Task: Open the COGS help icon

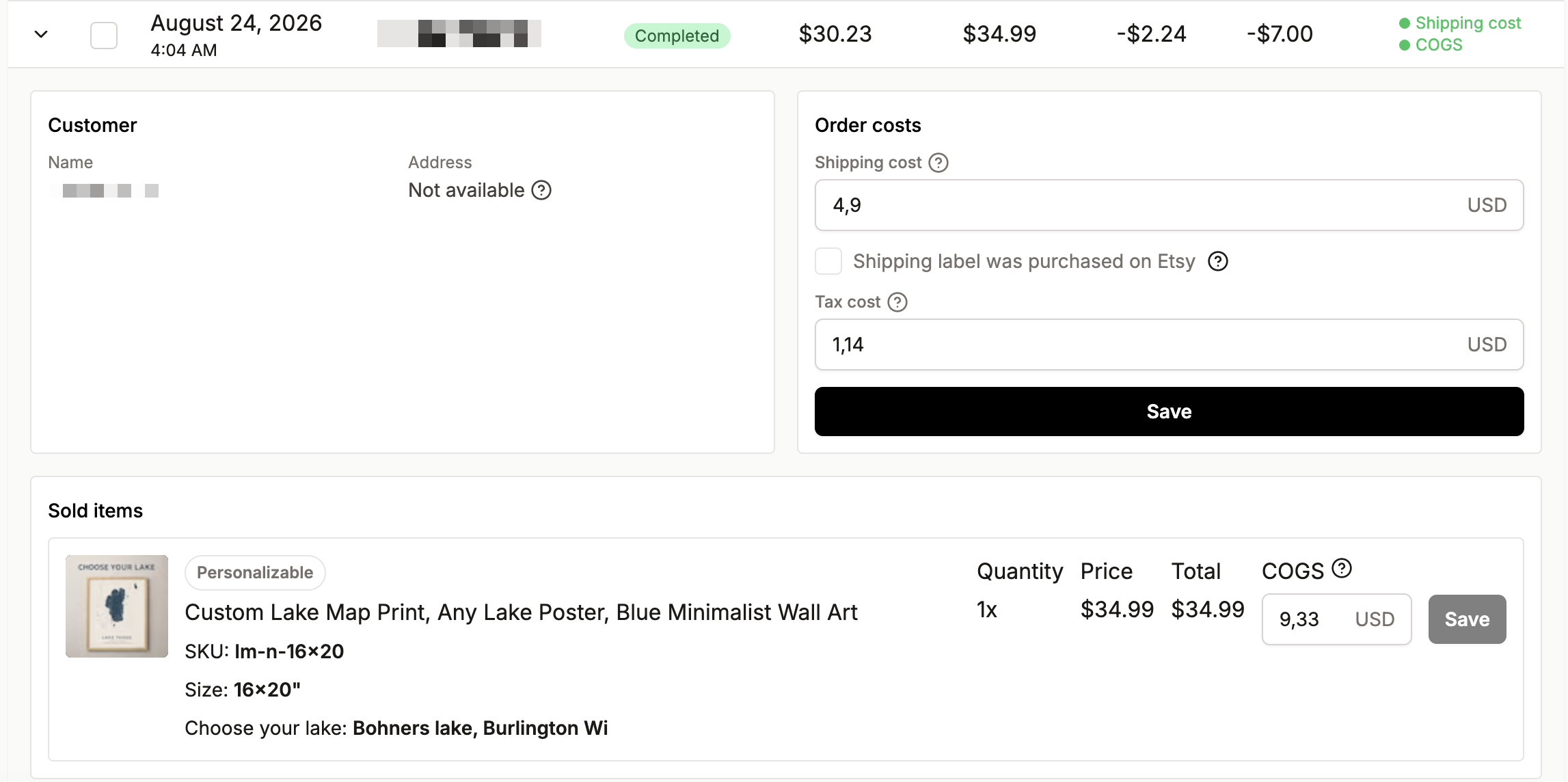Action: coord(1342,568)
